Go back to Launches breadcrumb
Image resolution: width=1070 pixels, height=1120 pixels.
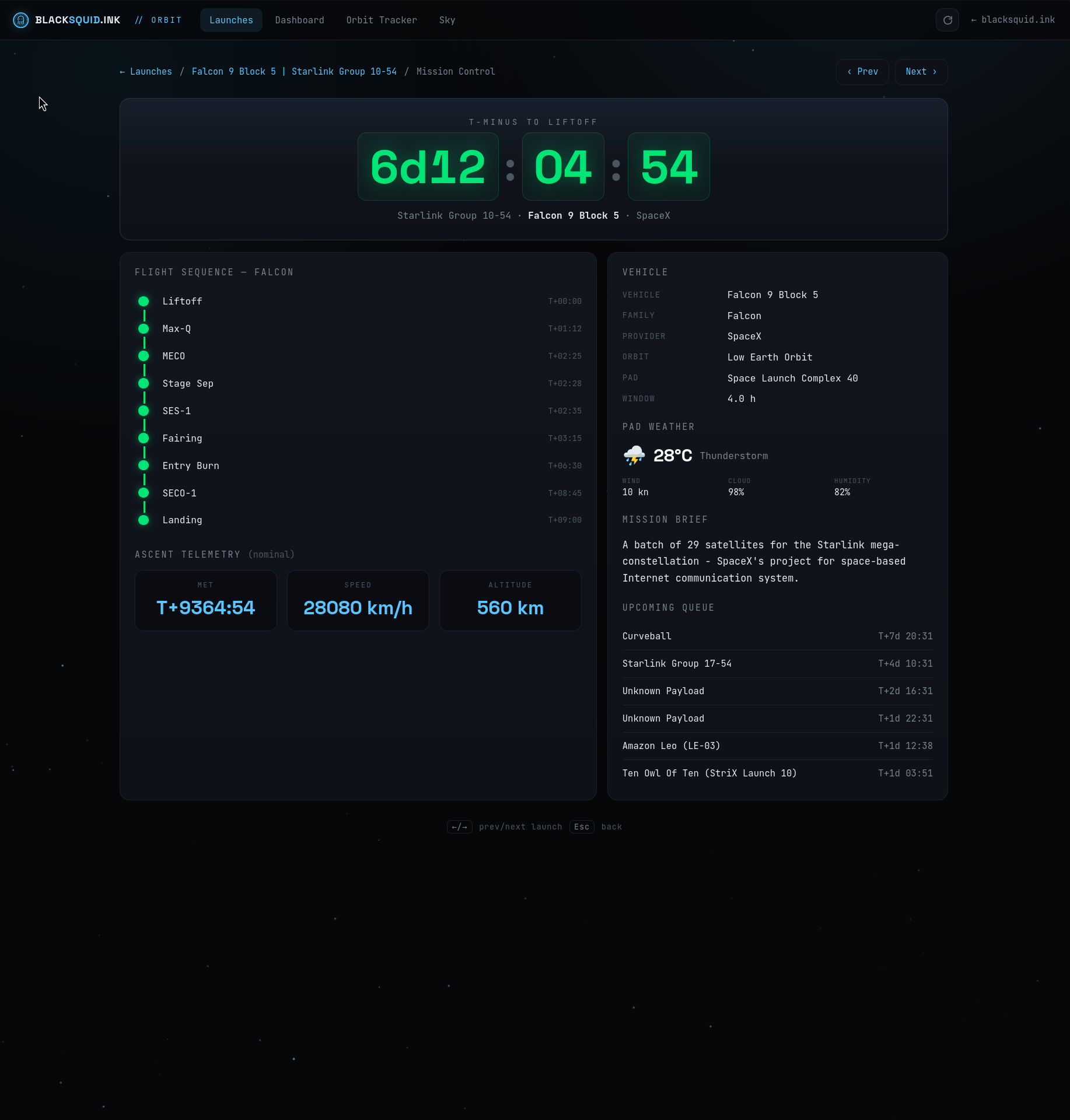click(146, 72)
